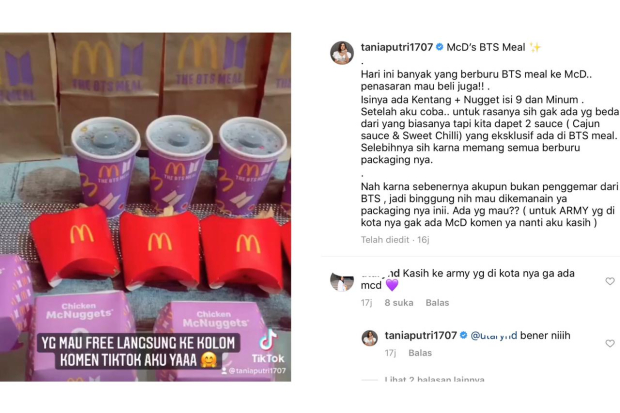Viewport: 620px width, 413px height.
Task: Open taniaputri1707 username link in caption
Action: click(x=397, y=47)
